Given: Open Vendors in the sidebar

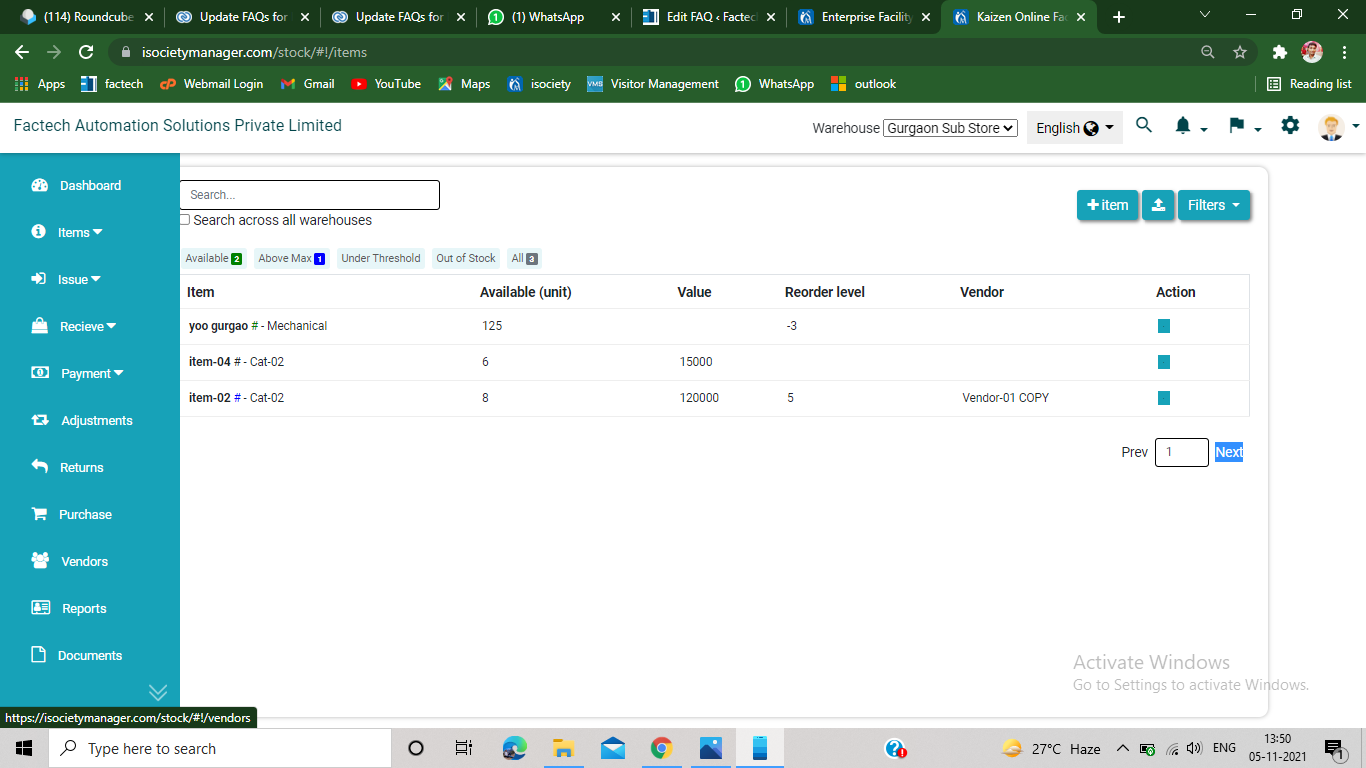Looking at the screenshot, I should [69, 561].
